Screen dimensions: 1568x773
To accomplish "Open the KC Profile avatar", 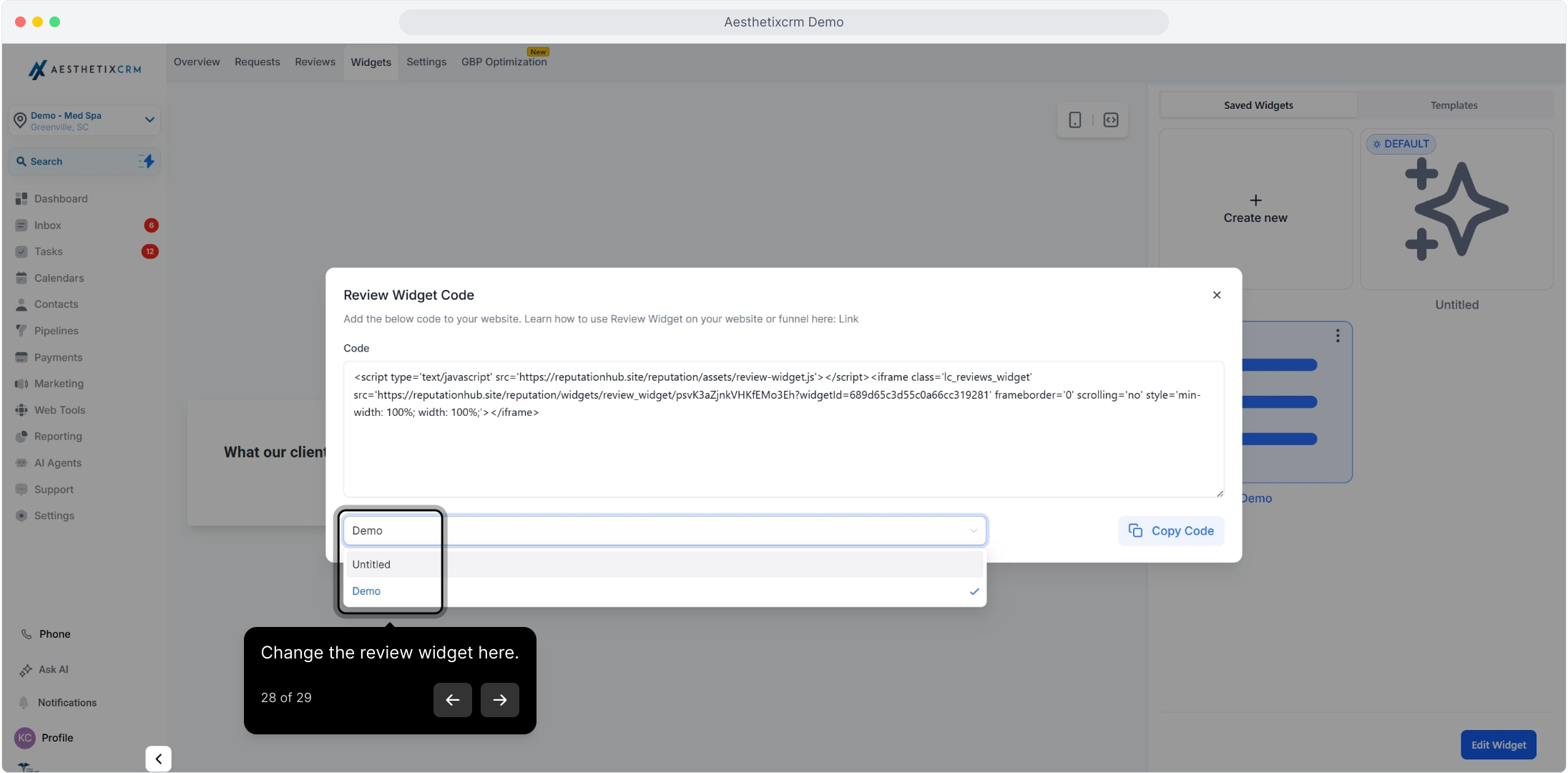I will pos(25,738).
